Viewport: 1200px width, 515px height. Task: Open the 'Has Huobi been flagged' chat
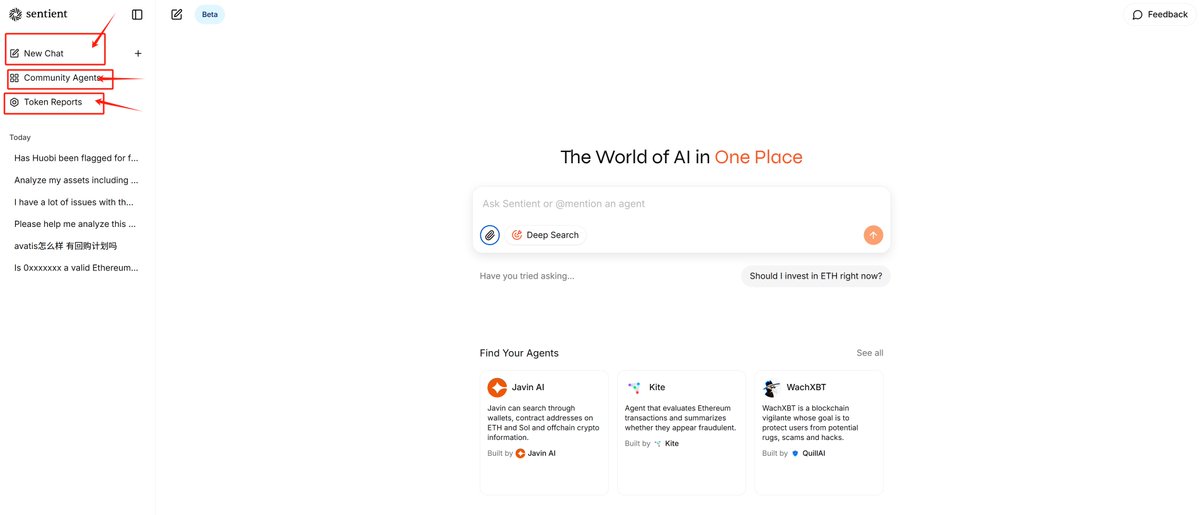point(76,158)
